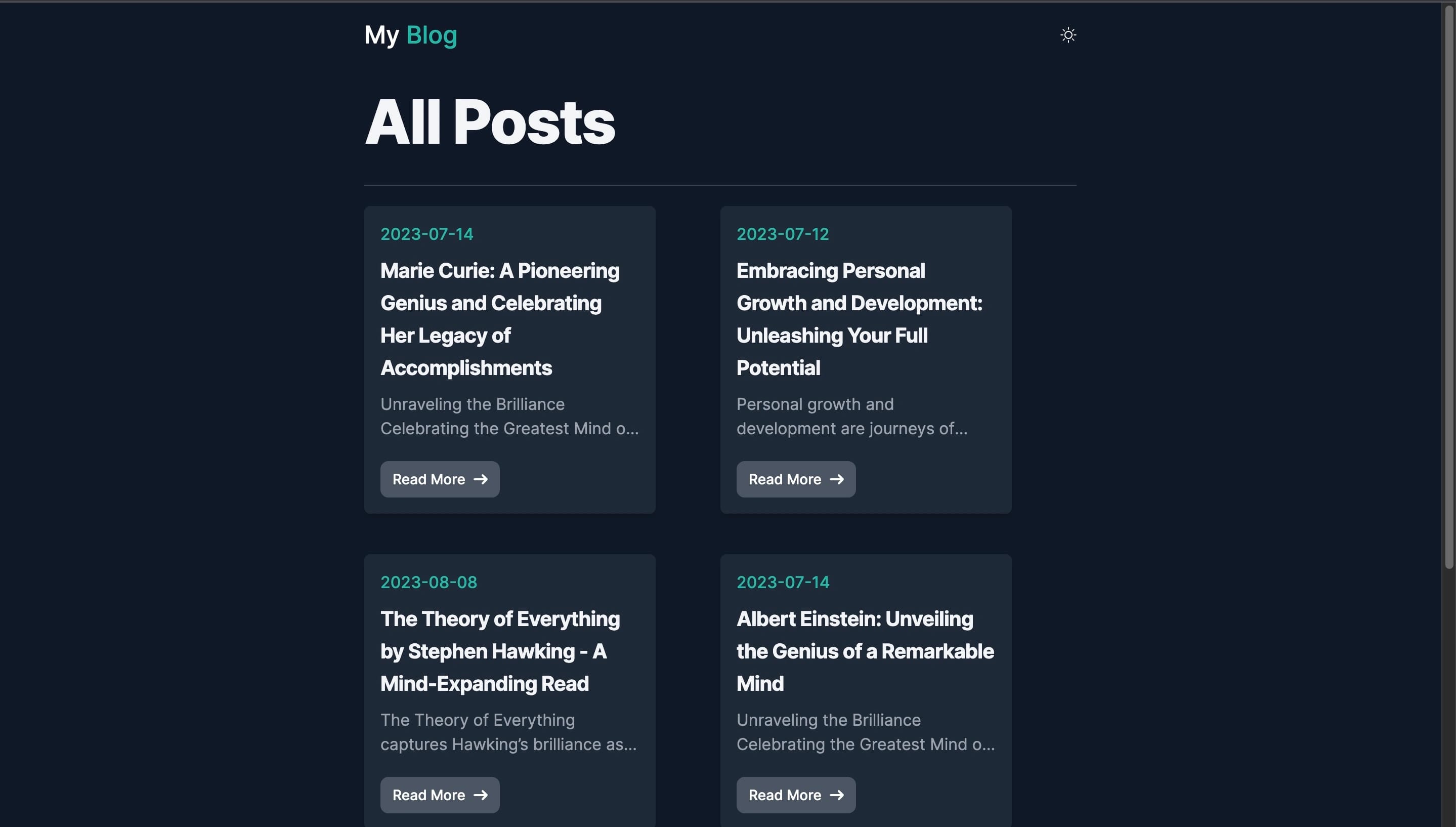Click the arrow icon on Embracing Personal Growth's Read More

[837, 479]
